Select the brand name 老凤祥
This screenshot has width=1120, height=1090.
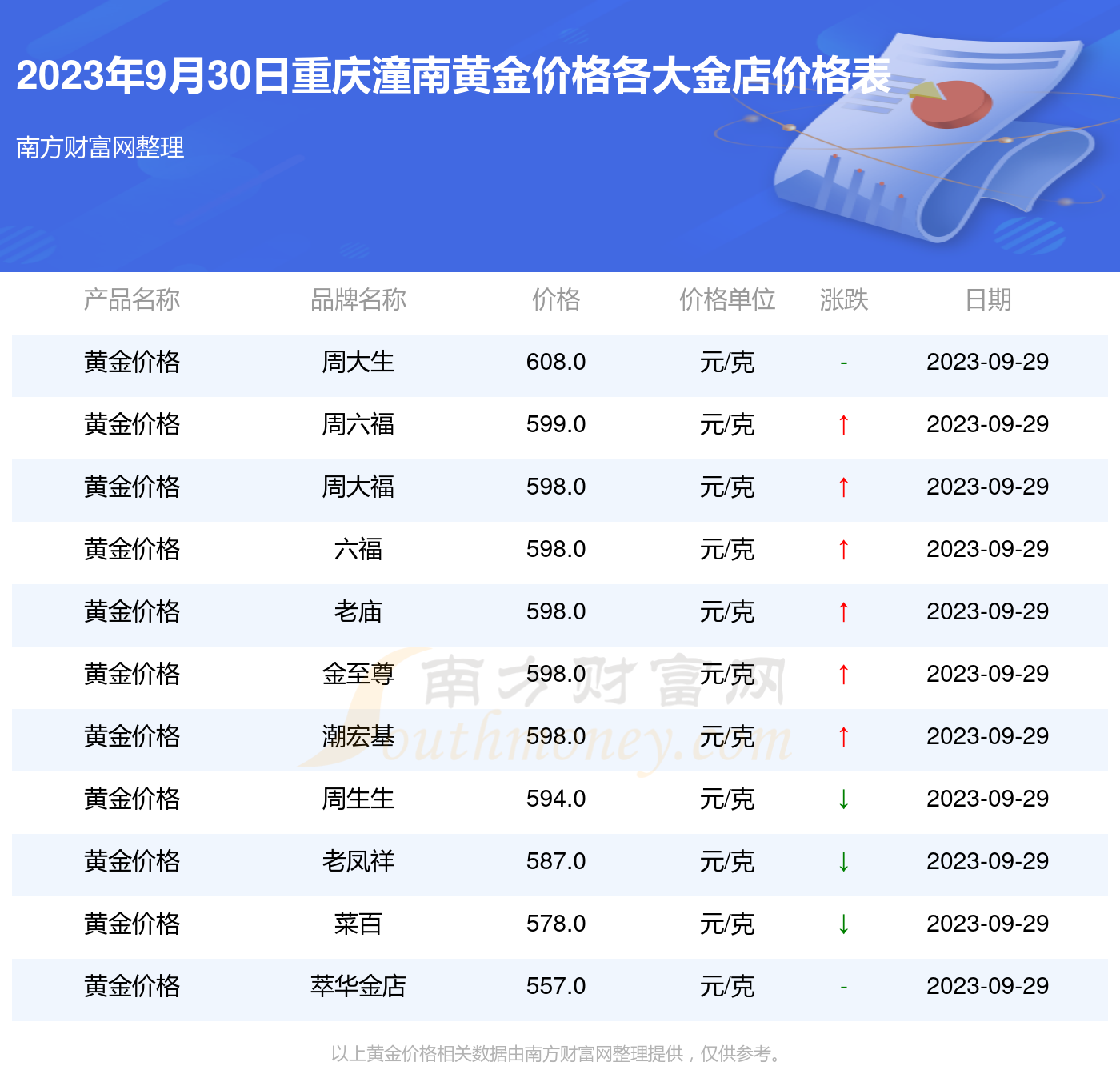(358, 861)
